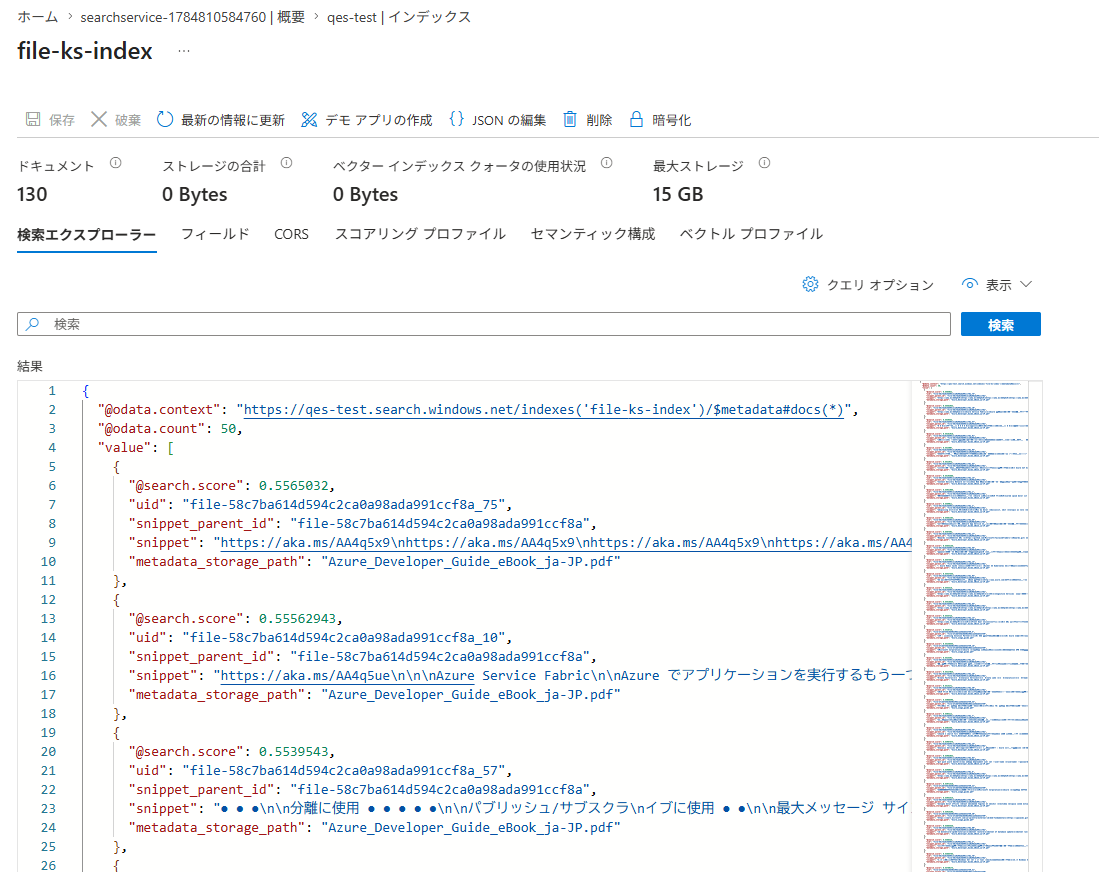Click info icon beside ベクター インデックス クォータの使用状況
This screenshot has width=1099, height=872.
(607, 163)
